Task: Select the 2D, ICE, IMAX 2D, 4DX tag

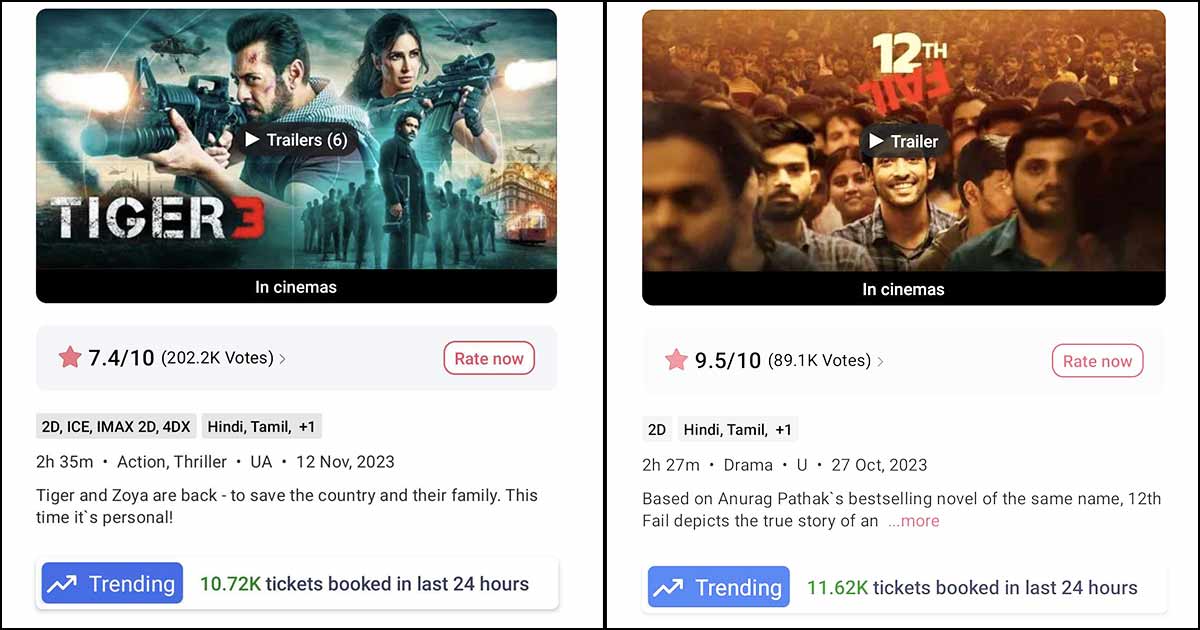Action: (x=117, y=427)
